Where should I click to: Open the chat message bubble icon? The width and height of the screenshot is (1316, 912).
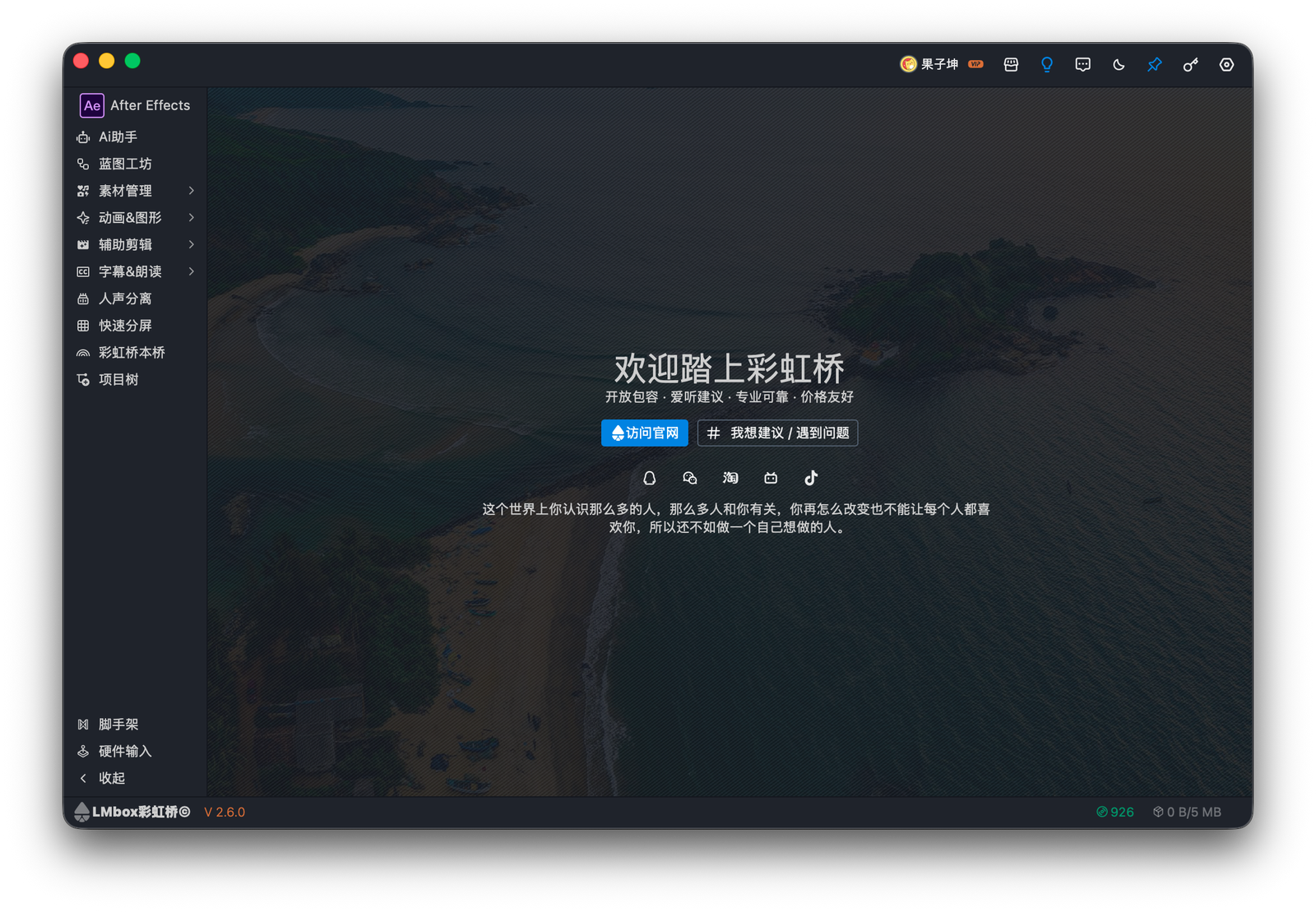click(x=1082, y=64)
